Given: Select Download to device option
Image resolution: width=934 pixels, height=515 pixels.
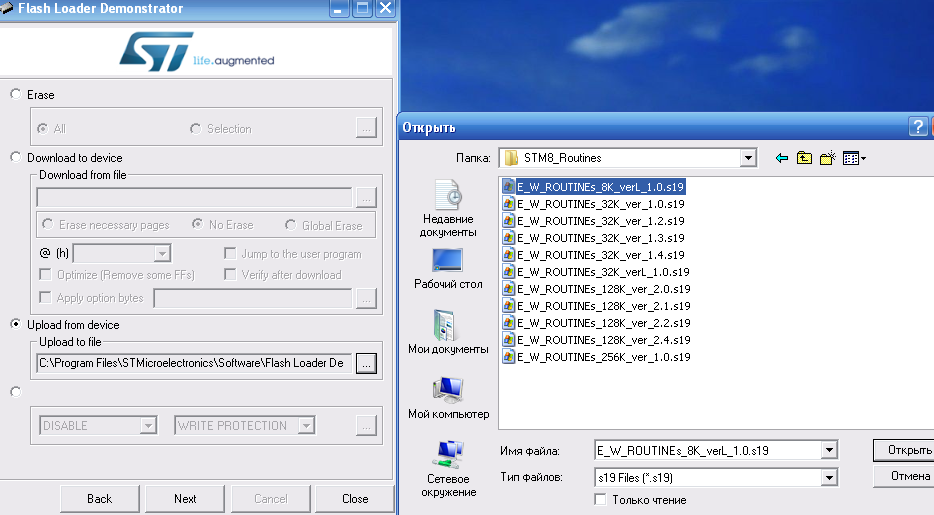Looking at the screenshot, I should [x=15, y=157].
